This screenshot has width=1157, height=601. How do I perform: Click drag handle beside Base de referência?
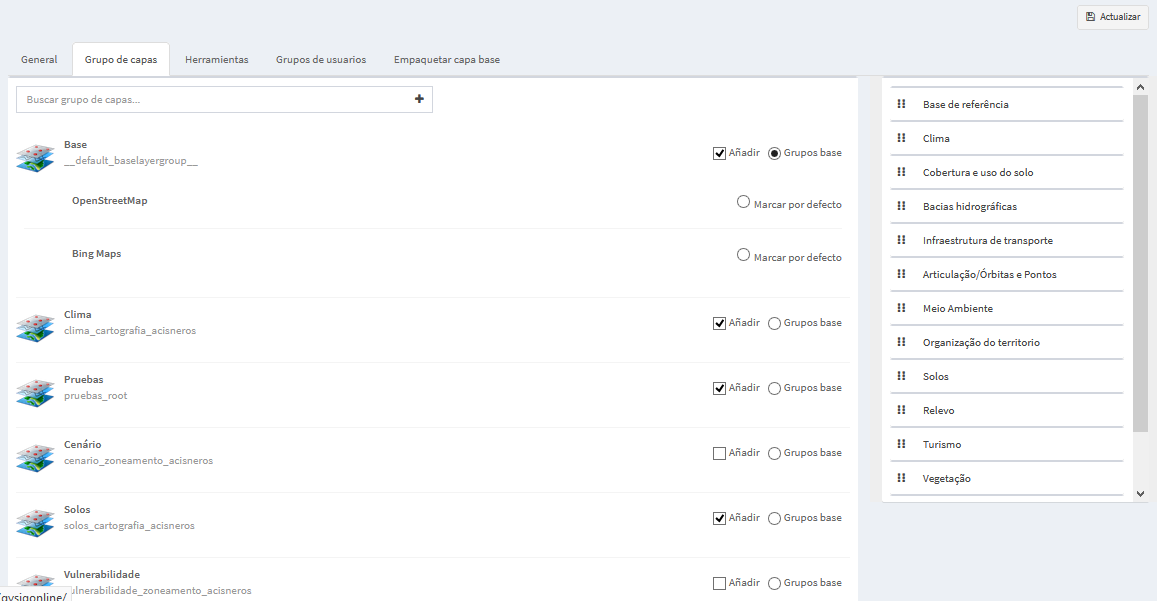coord(901,104)
